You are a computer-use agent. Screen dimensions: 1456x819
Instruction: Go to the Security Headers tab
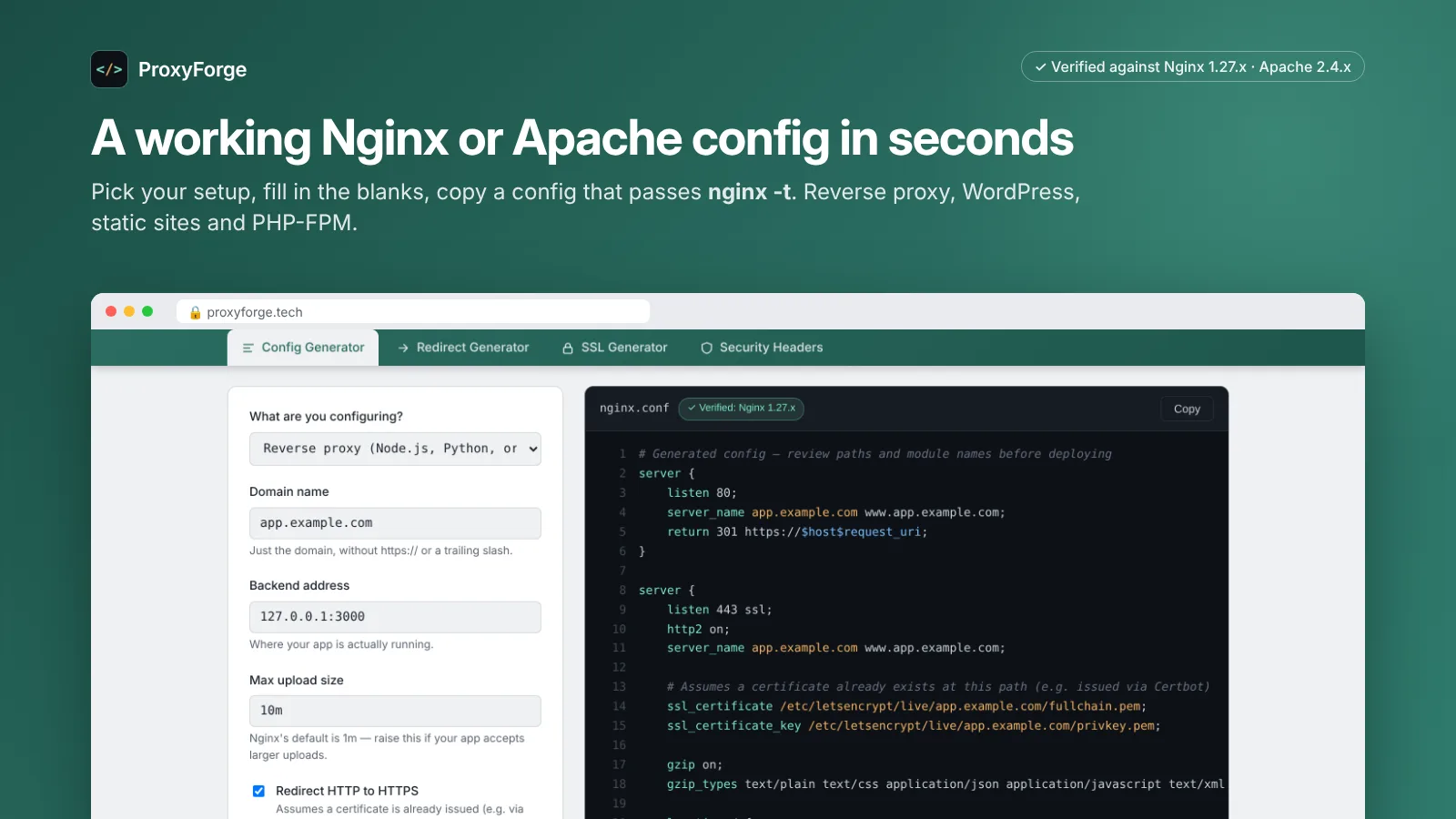click(762, 348)
